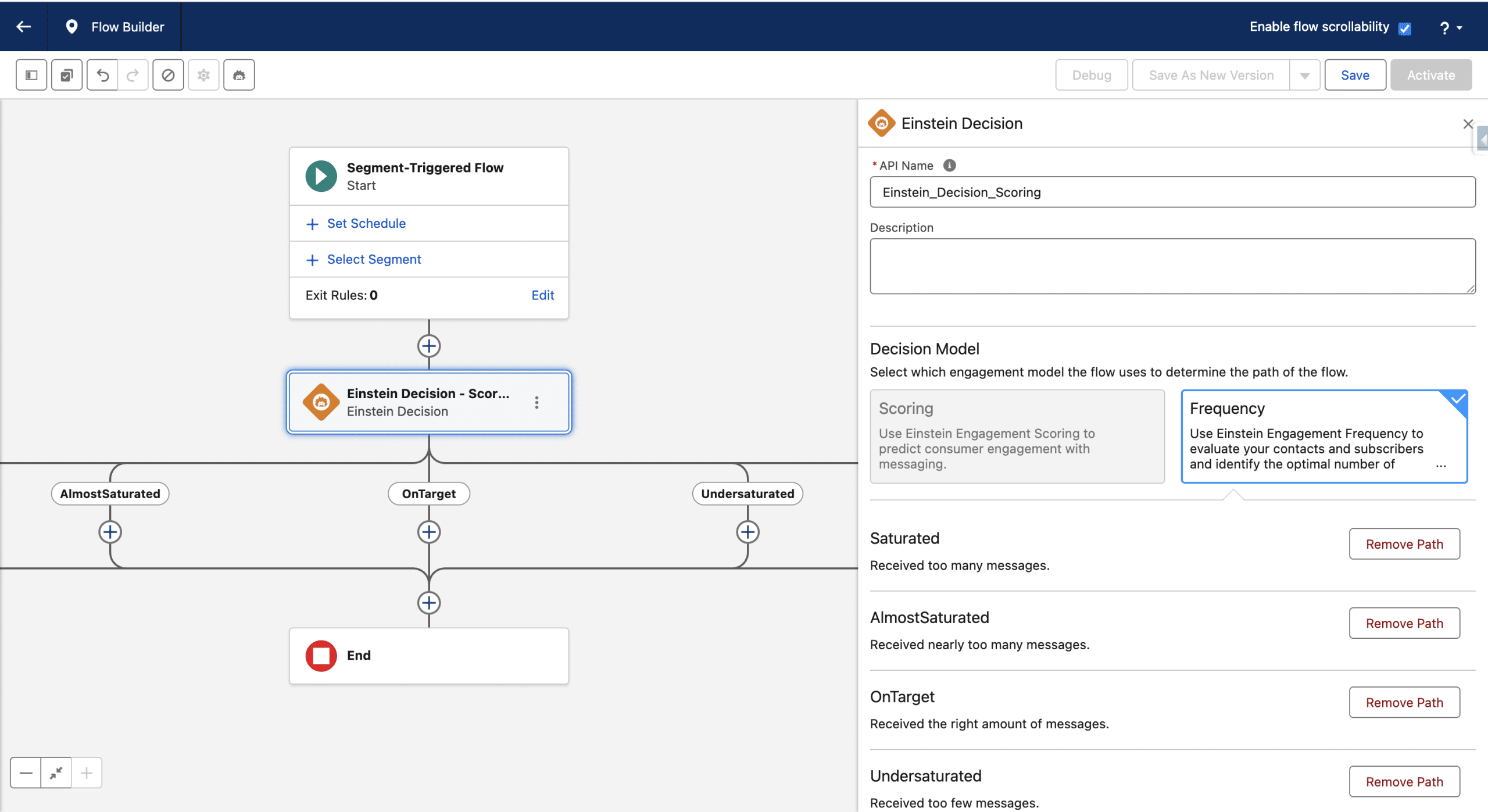Click the back arrow in header

point(24,27)
